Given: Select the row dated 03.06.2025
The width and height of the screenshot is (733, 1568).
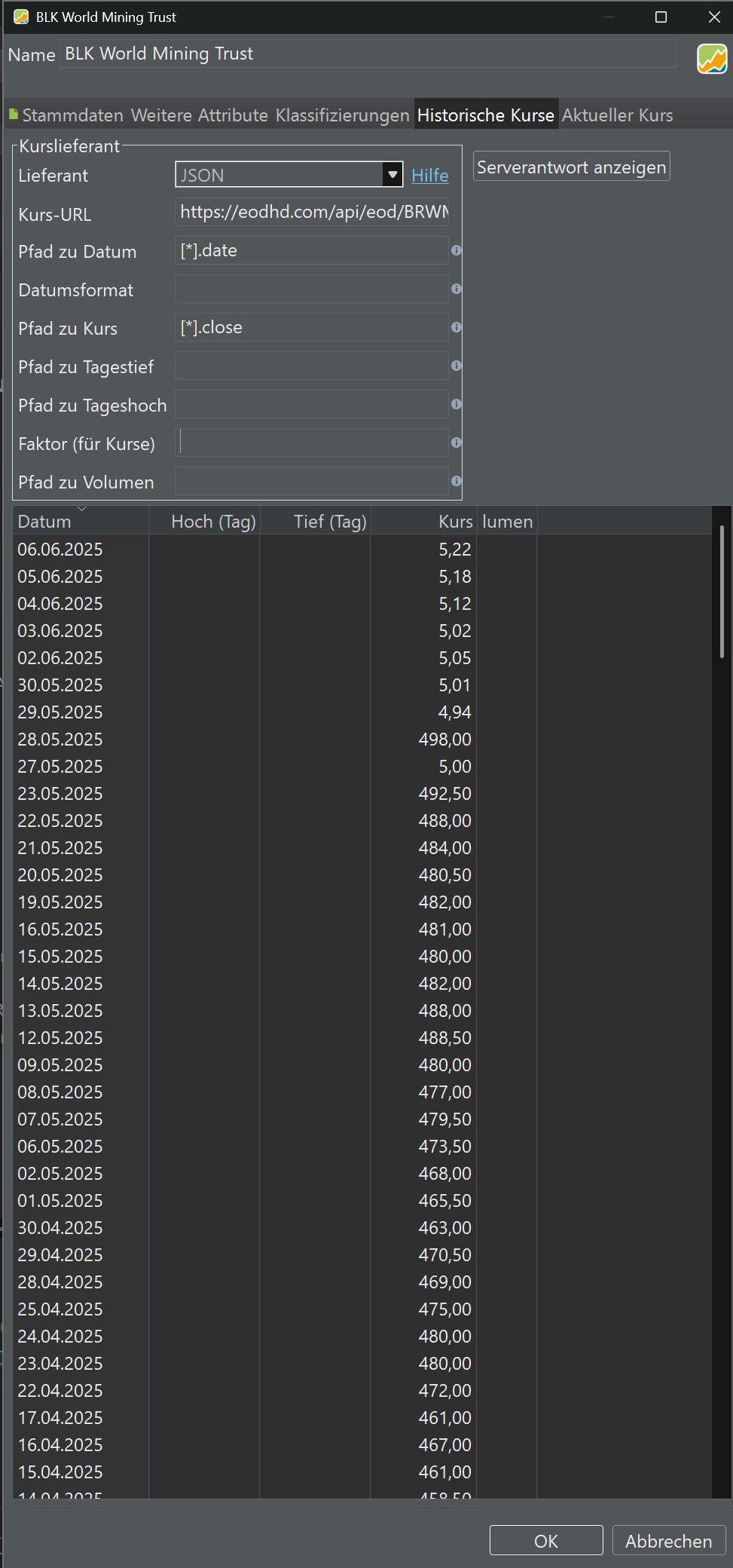Looking at the screenshot, I should 362,631.
